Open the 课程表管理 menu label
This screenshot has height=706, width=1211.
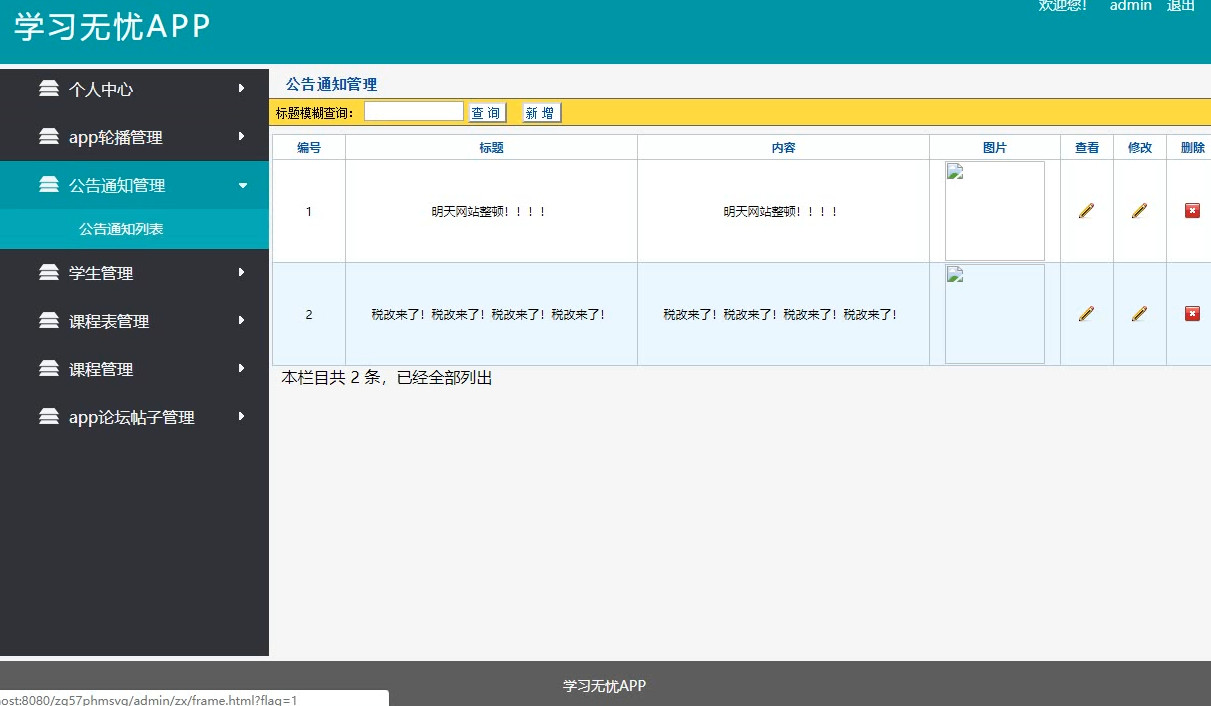(109, 321)
